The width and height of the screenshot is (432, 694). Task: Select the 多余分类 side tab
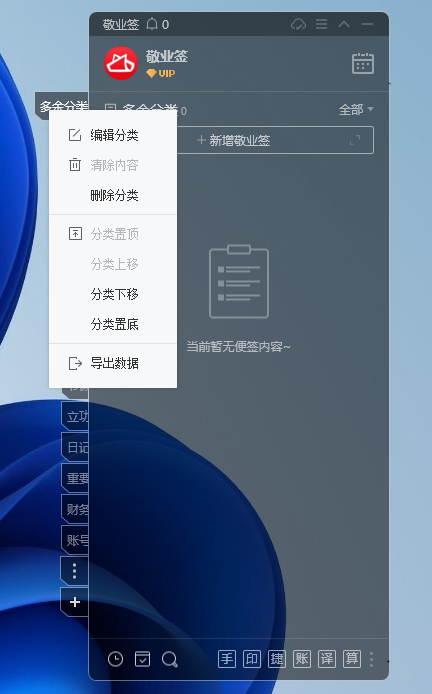[63, 107]
